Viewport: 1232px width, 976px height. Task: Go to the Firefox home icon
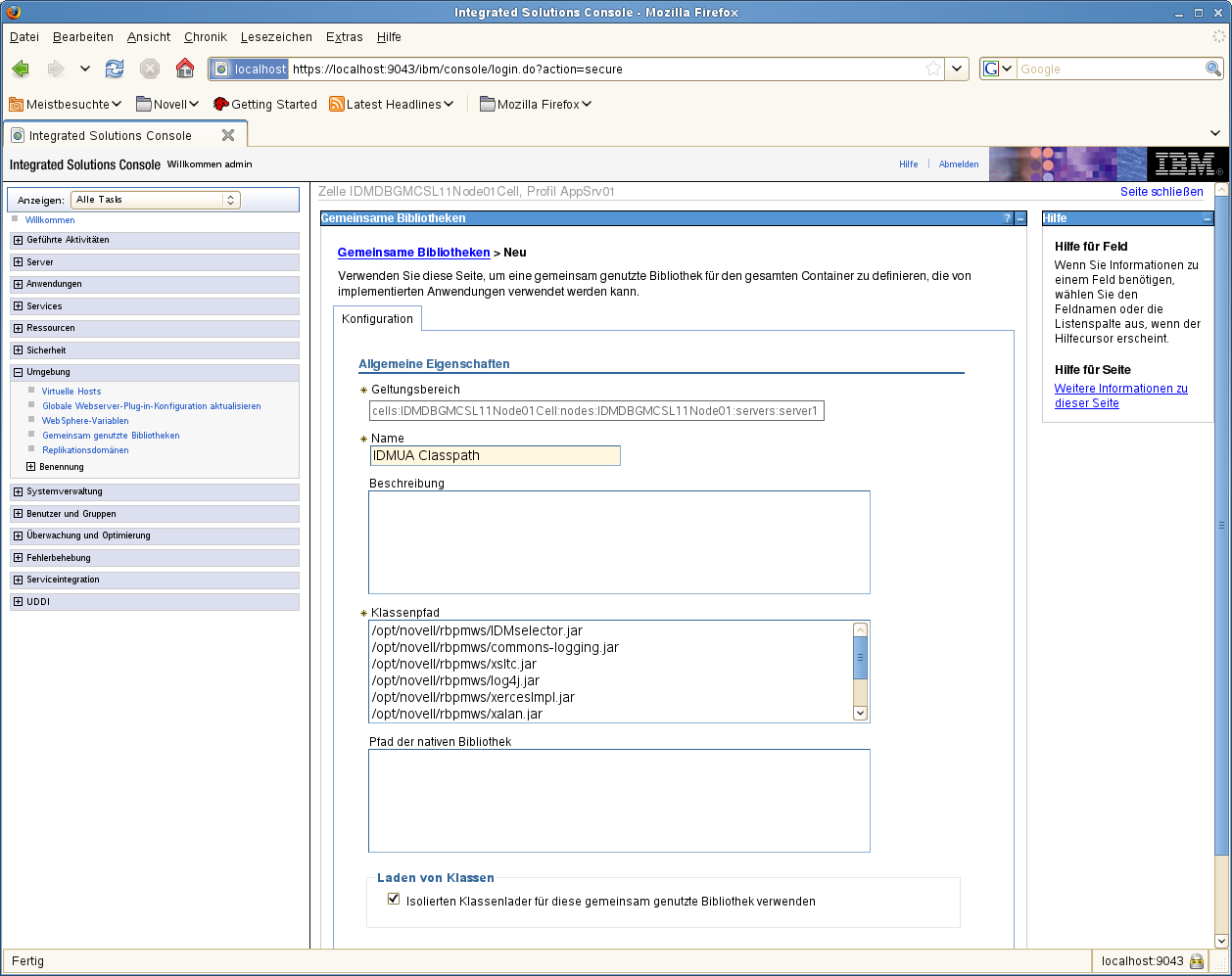pos(185,69)
